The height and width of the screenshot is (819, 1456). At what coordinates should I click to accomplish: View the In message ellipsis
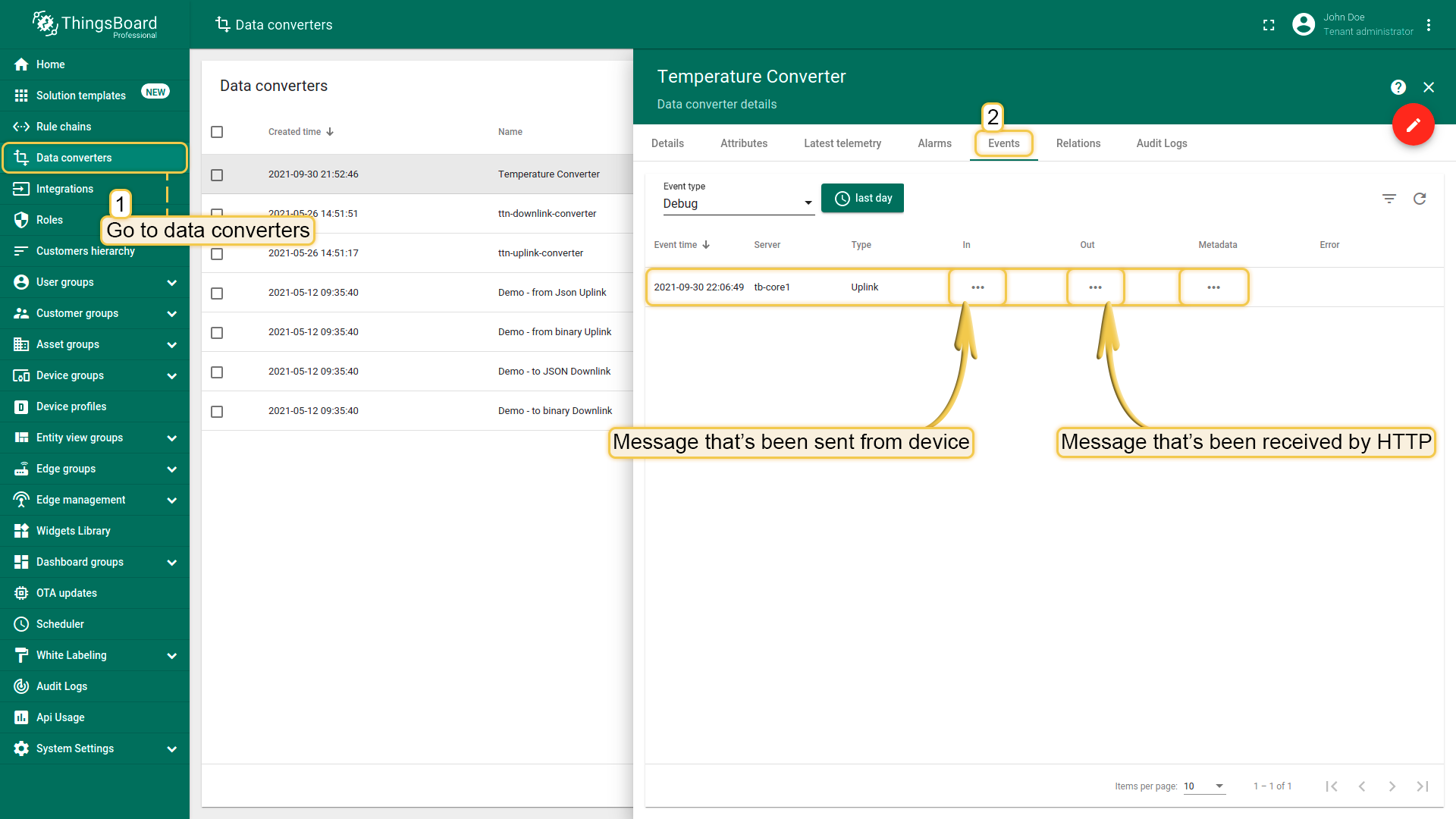coord(977,287)
